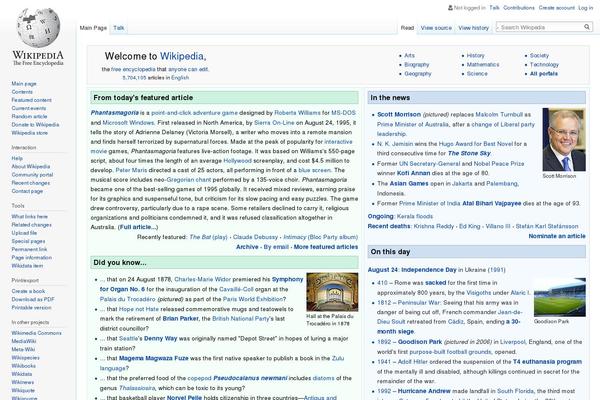Viewport: 600px width, 400px height.
Task: Open Special pages link
Action: pyautogui.click(x=28, y=241)
